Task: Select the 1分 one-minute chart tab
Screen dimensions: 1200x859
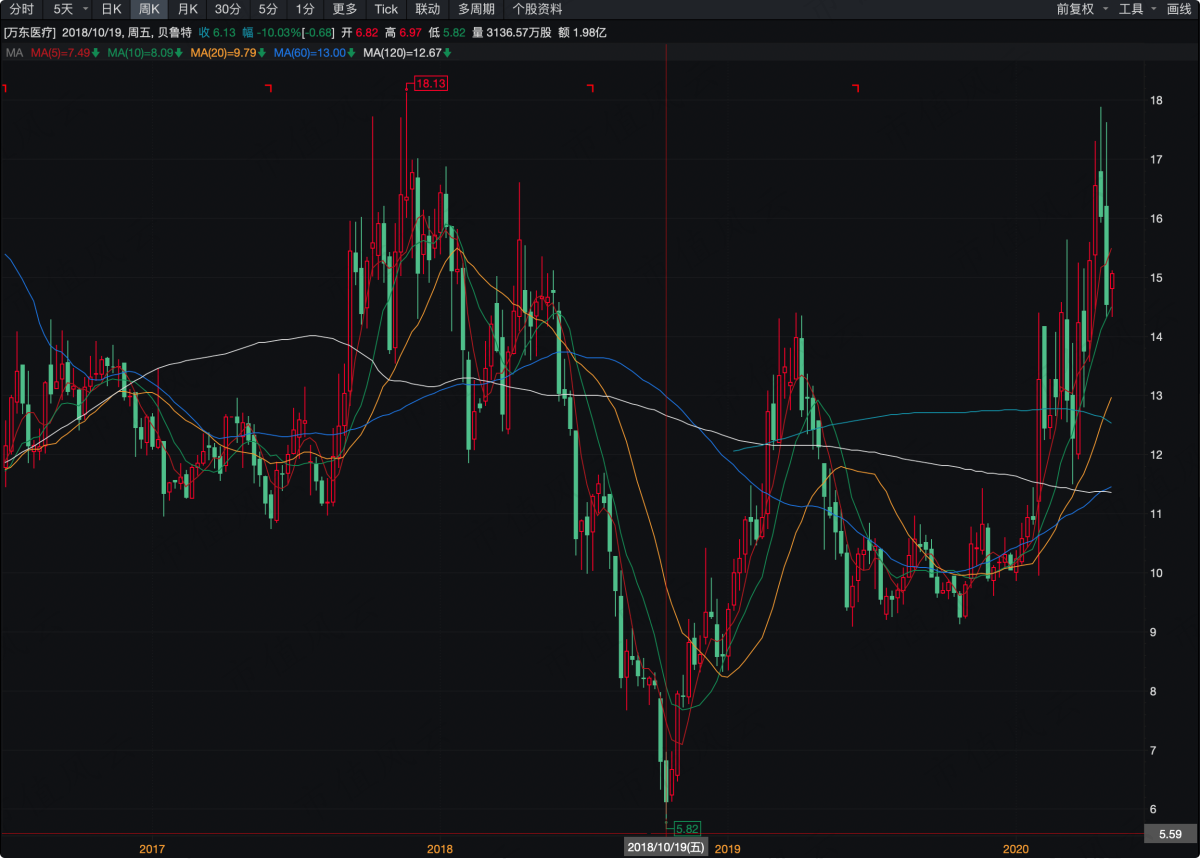Action: point(305,9)
